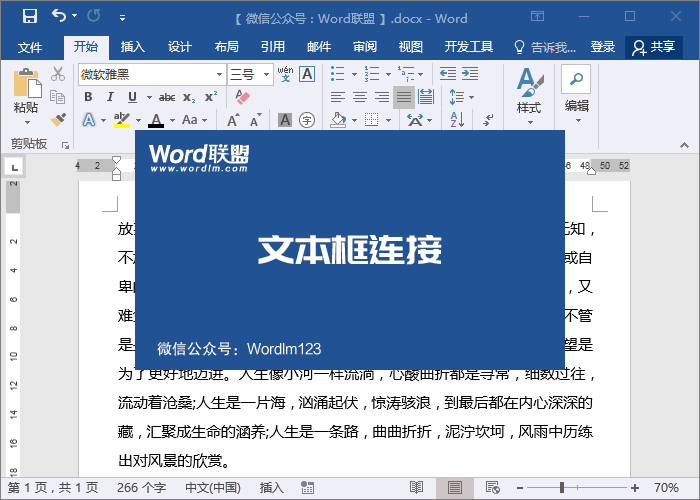This screenshot has width=700, height=500.
Task: Toggle subscript formatting
Action: coord(189,97)
